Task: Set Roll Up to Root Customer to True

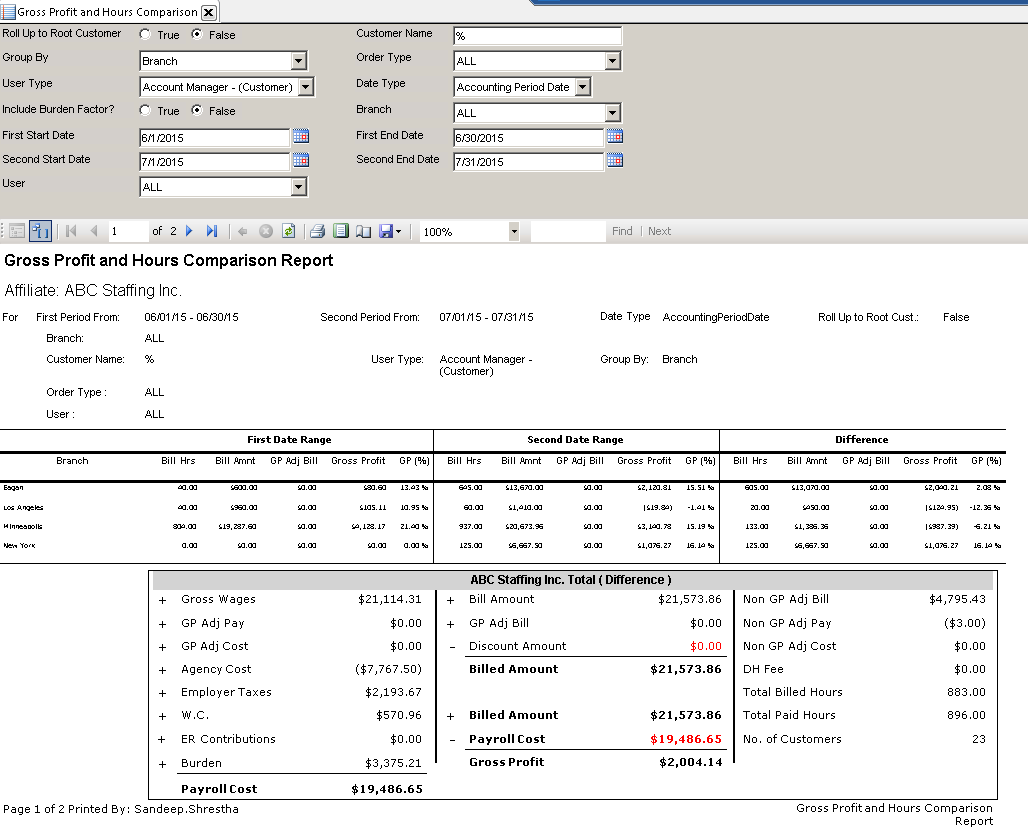Action: point(146,34)
